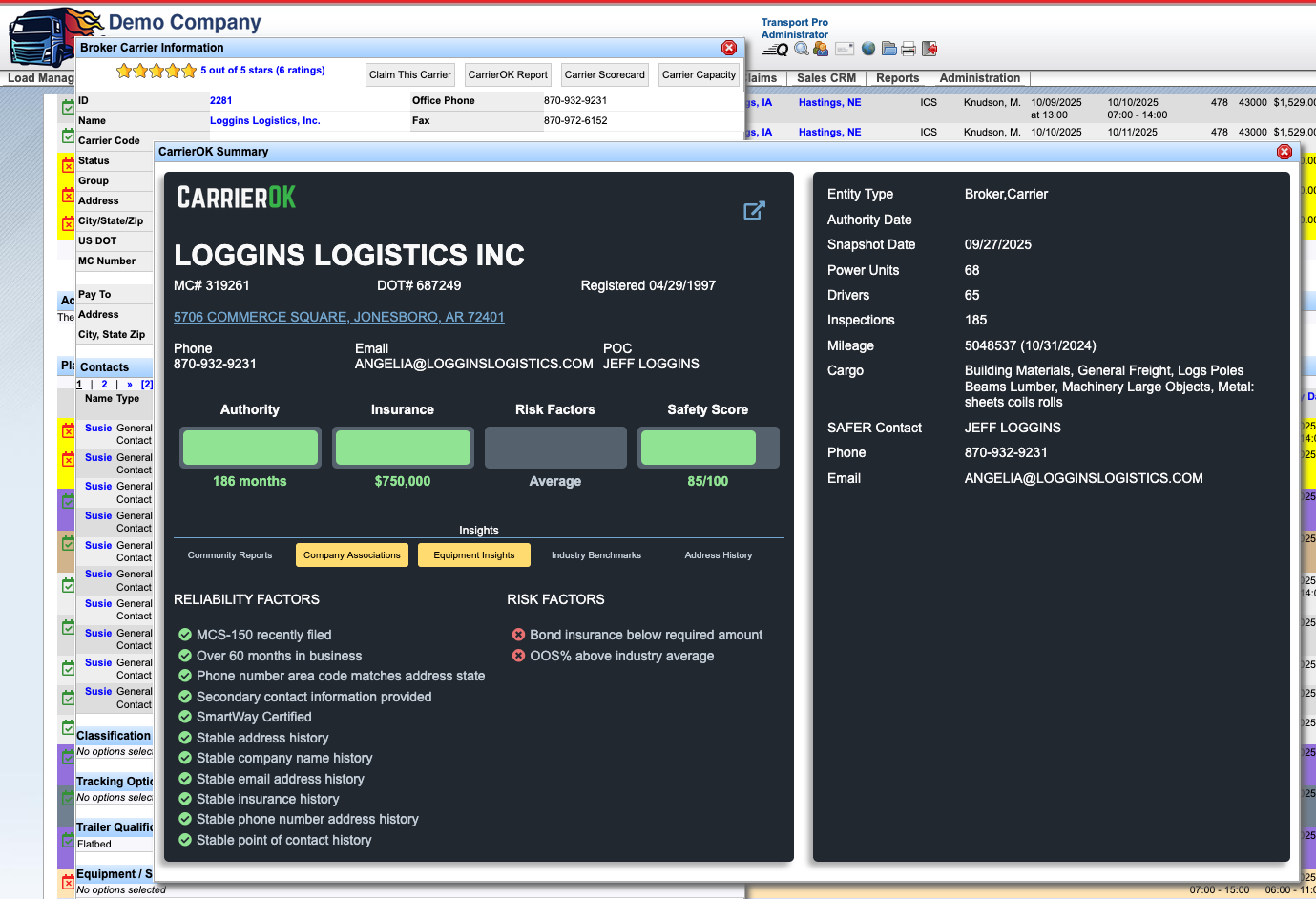Click green calendar icon left of the ID row
The image size is (1316, 899).
pos(68,107)
